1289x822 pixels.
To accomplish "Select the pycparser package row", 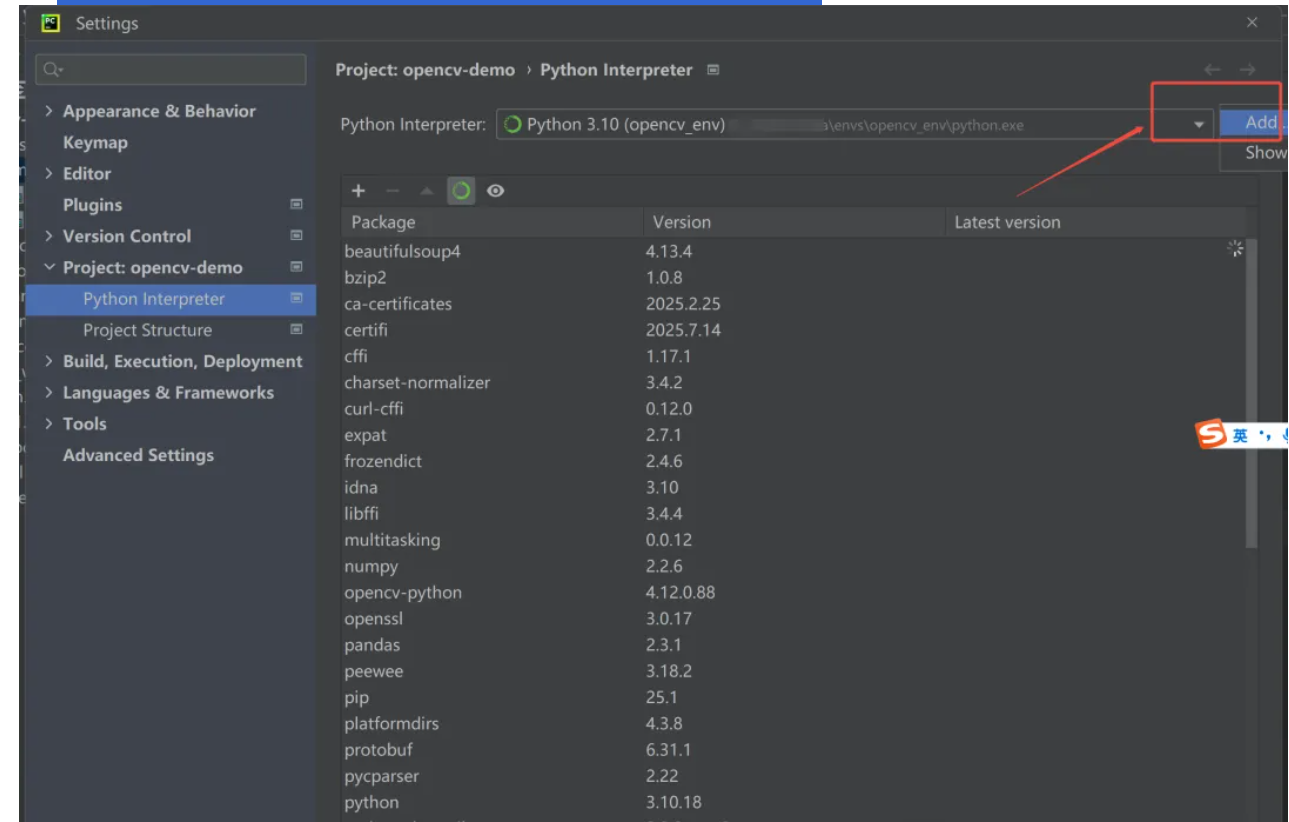I will pyautogui.click(x=794, y=776).
